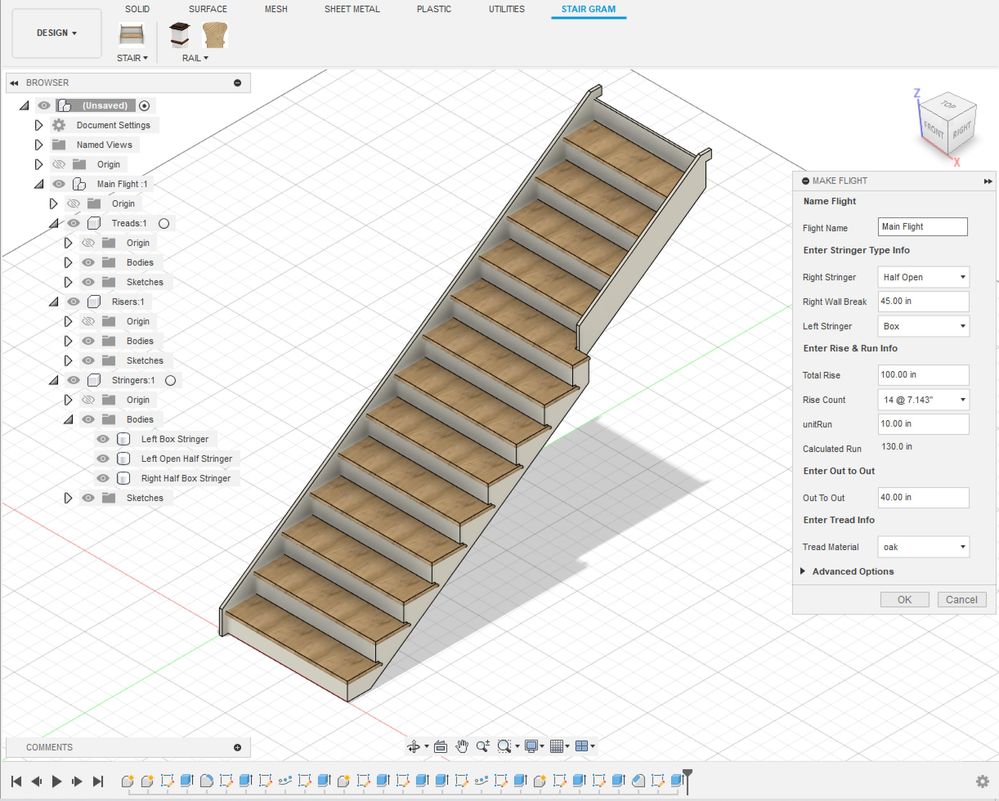Open the DESIGN workspace dropdown
Viewport: 999px width, 801px height.
pos(57,33)
